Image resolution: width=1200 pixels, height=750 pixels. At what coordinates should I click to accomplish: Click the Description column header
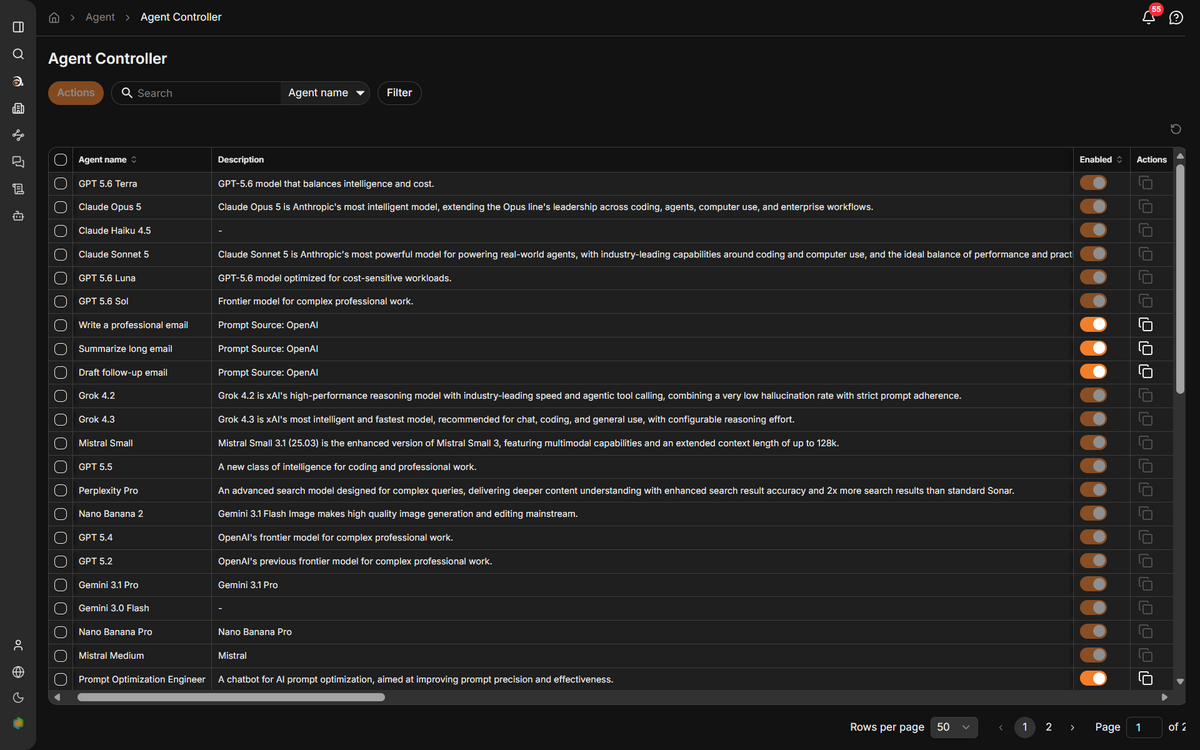(241, 160)
